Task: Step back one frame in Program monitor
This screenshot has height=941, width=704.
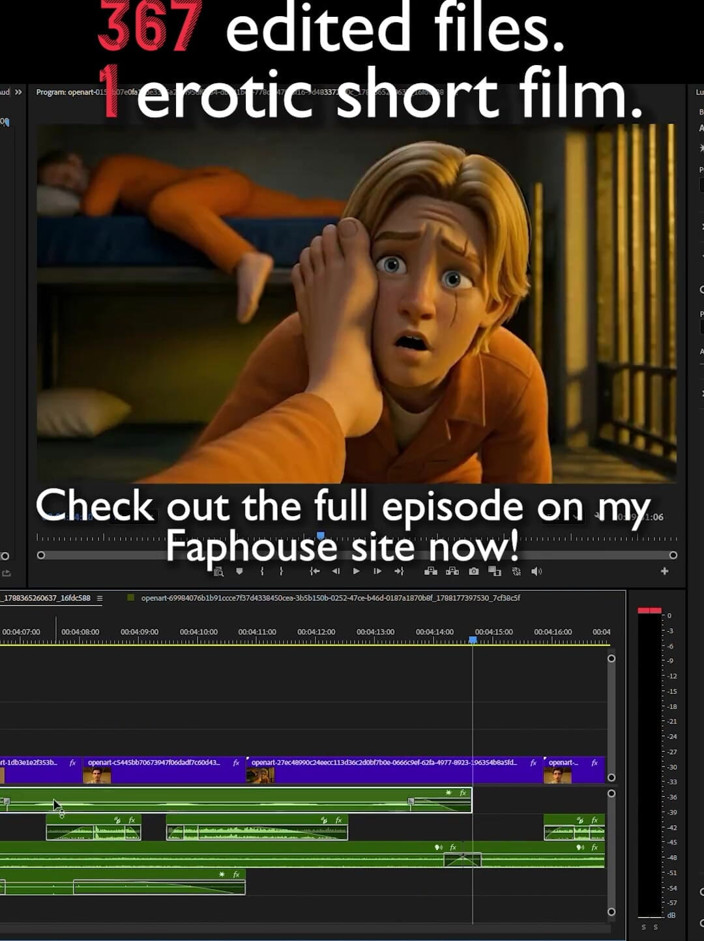Action: (336, 571)
